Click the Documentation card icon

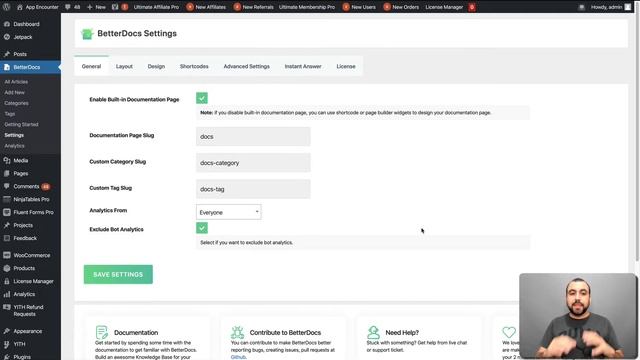tap(102, 333)
